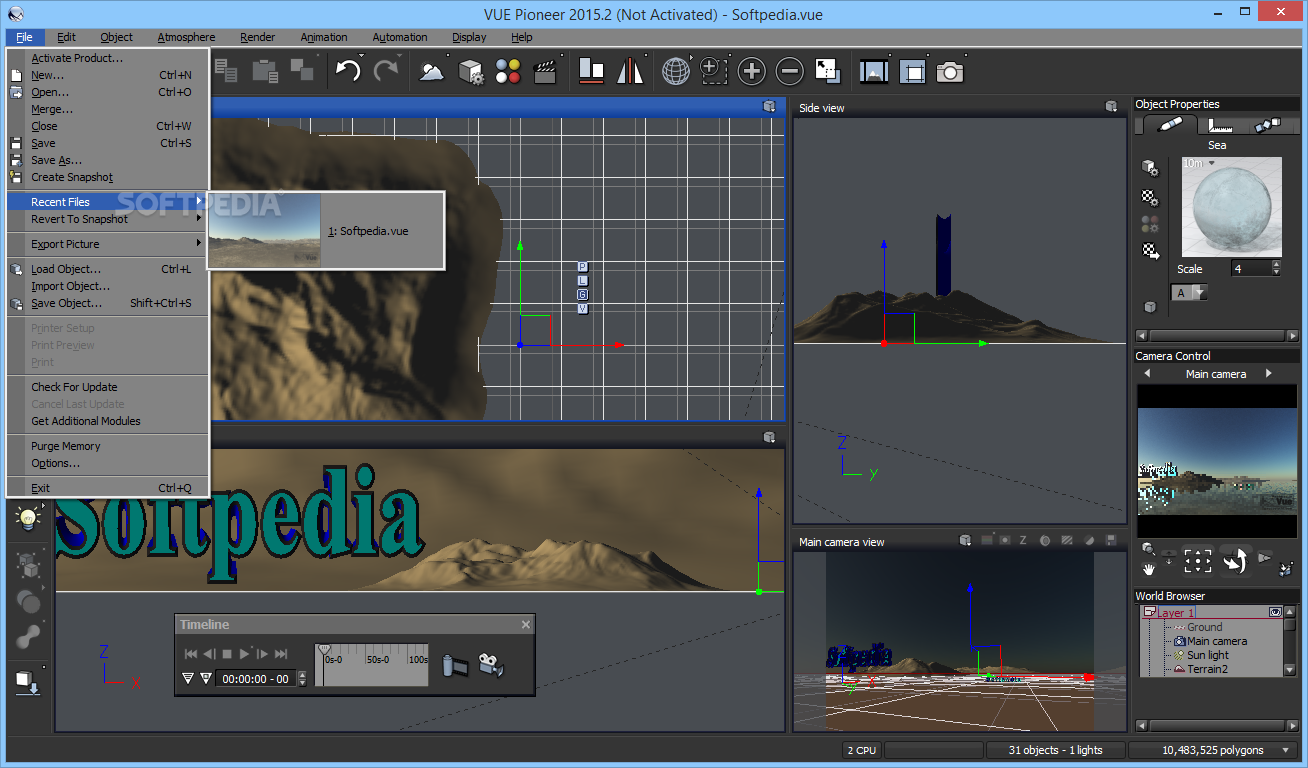Toggle the Main camera view cube icon
Image resolution: width=1308 pixels, height=768 pixels.
tap(965, 541)
